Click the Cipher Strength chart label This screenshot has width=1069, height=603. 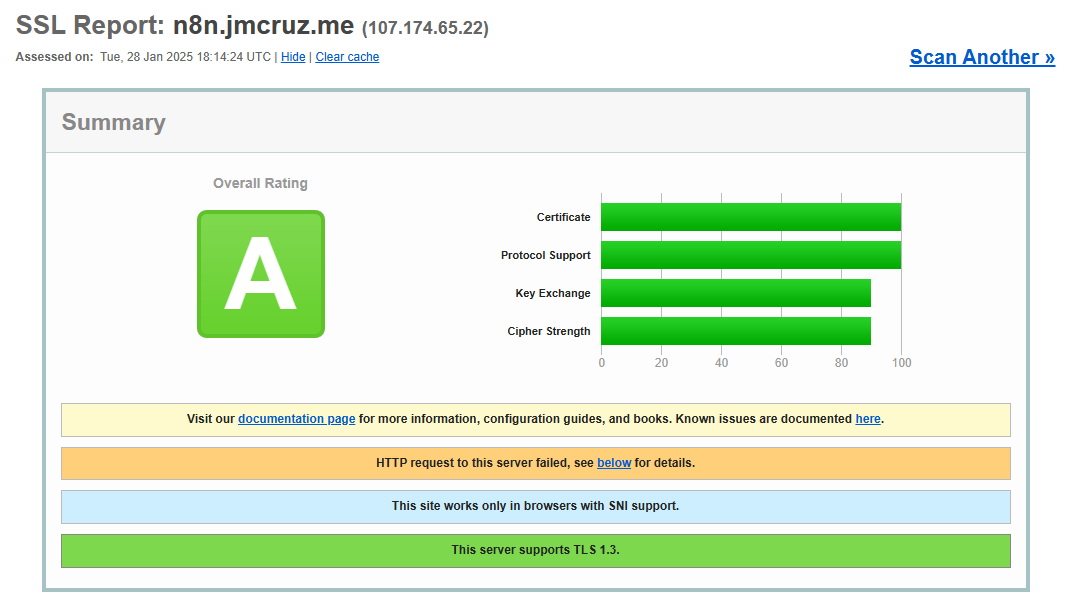click(549, 331)
